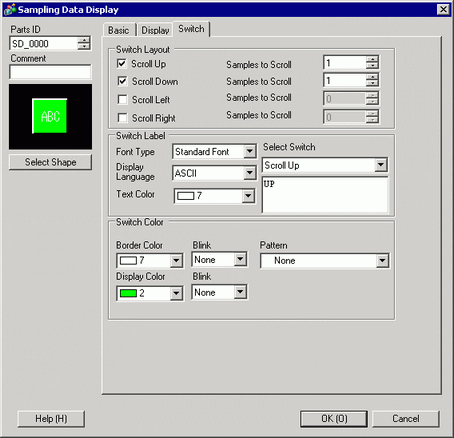454x438 pixels.
Task: Uncheck the Scroll Down checkbox
Action: pos(122,81)
